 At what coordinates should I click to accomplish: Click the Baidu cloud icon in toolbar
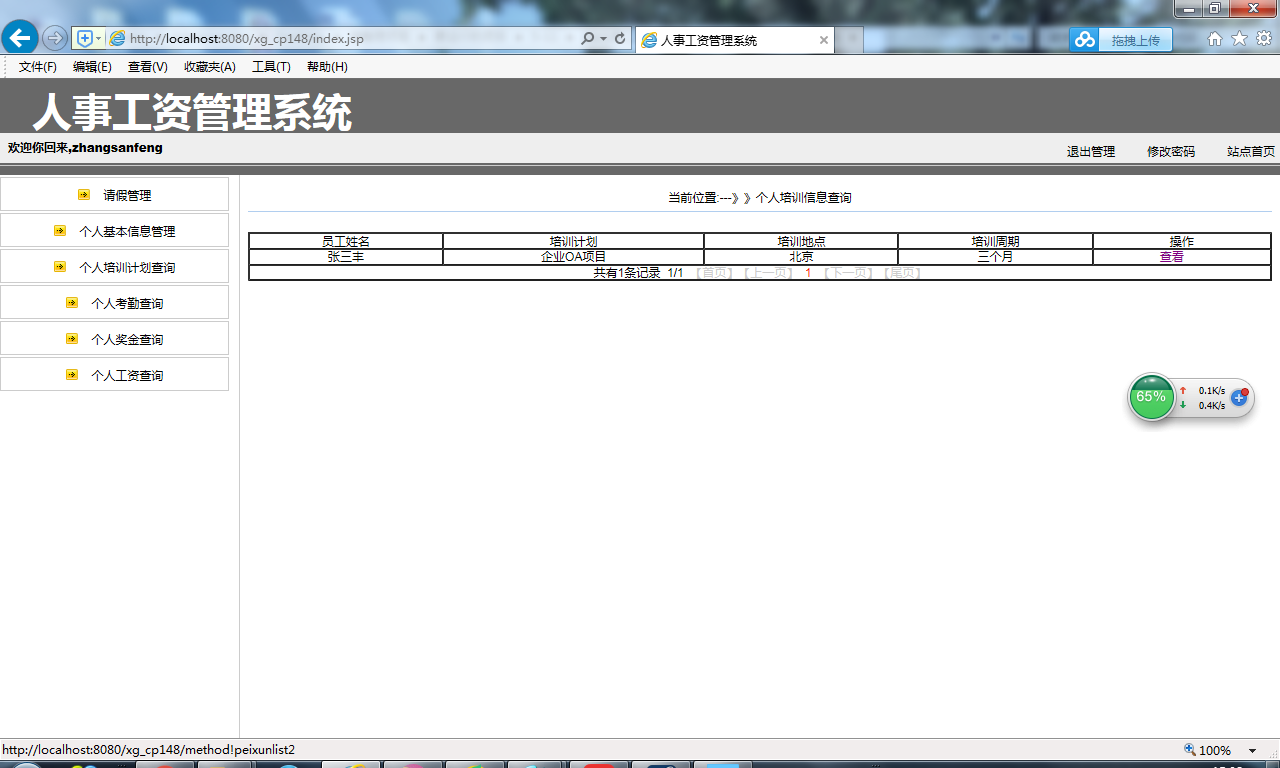(x=1085, y=40)
